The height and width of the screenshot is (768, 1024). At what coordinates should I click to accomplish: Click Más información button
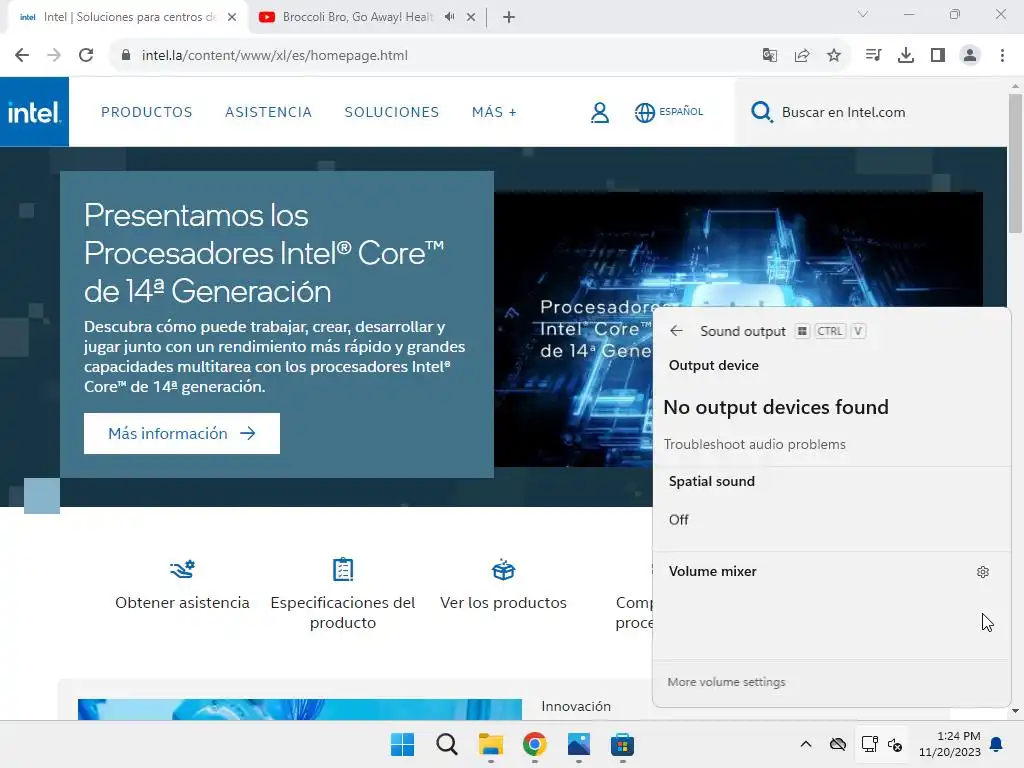182,433
